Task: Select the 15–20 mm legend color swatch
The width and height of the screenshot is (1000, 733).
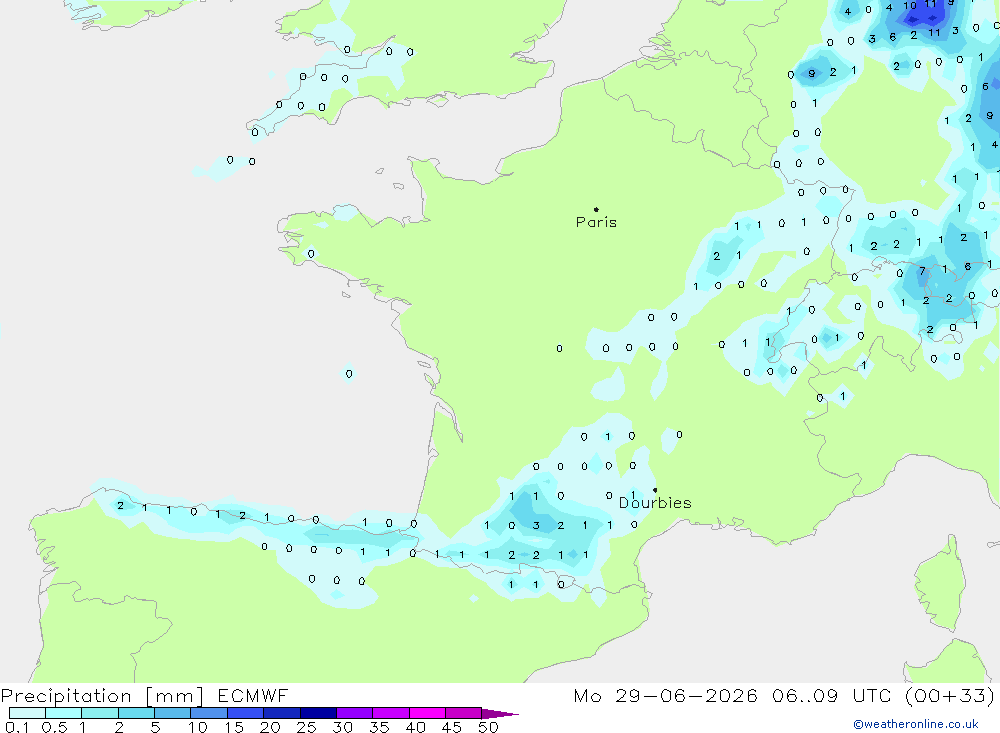Action: [x=245, y=713]
